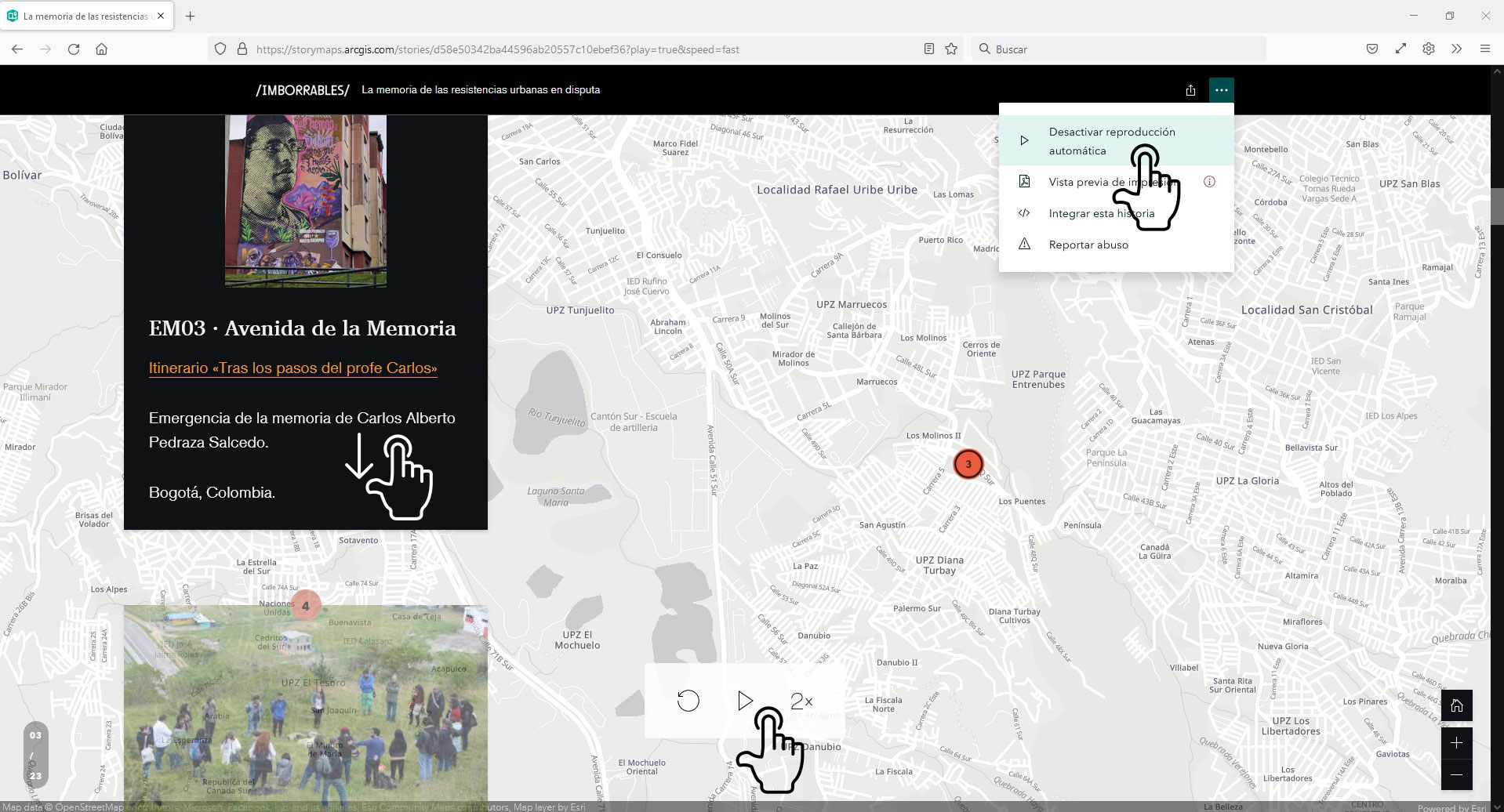Screen dimensions: 1504x812
Task: Click the UPZ Tunjuelito map label
Action: pos(580,310)
